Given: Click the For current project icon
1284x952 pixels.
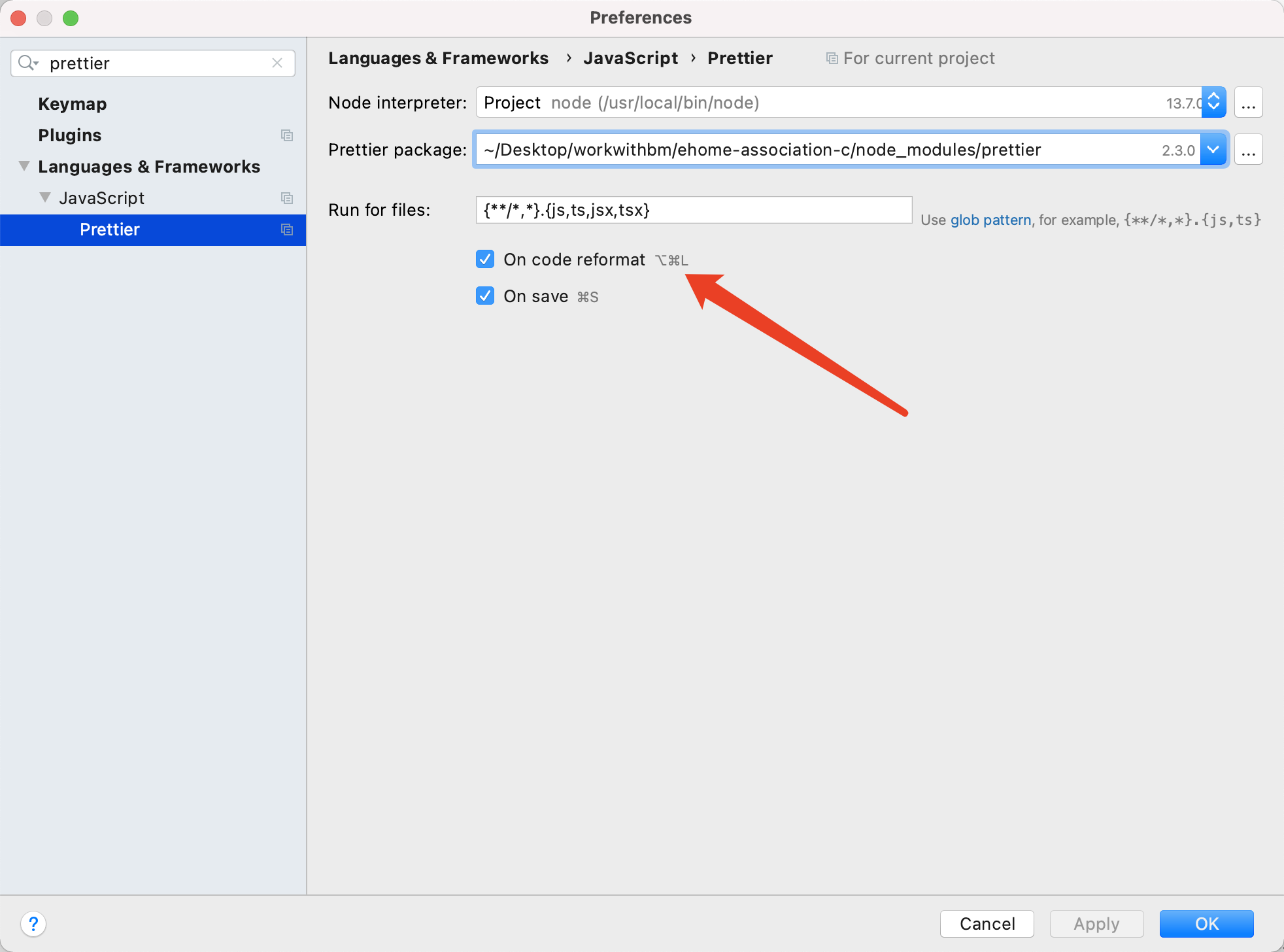Looking at the screenshot, I should [832, 59].
